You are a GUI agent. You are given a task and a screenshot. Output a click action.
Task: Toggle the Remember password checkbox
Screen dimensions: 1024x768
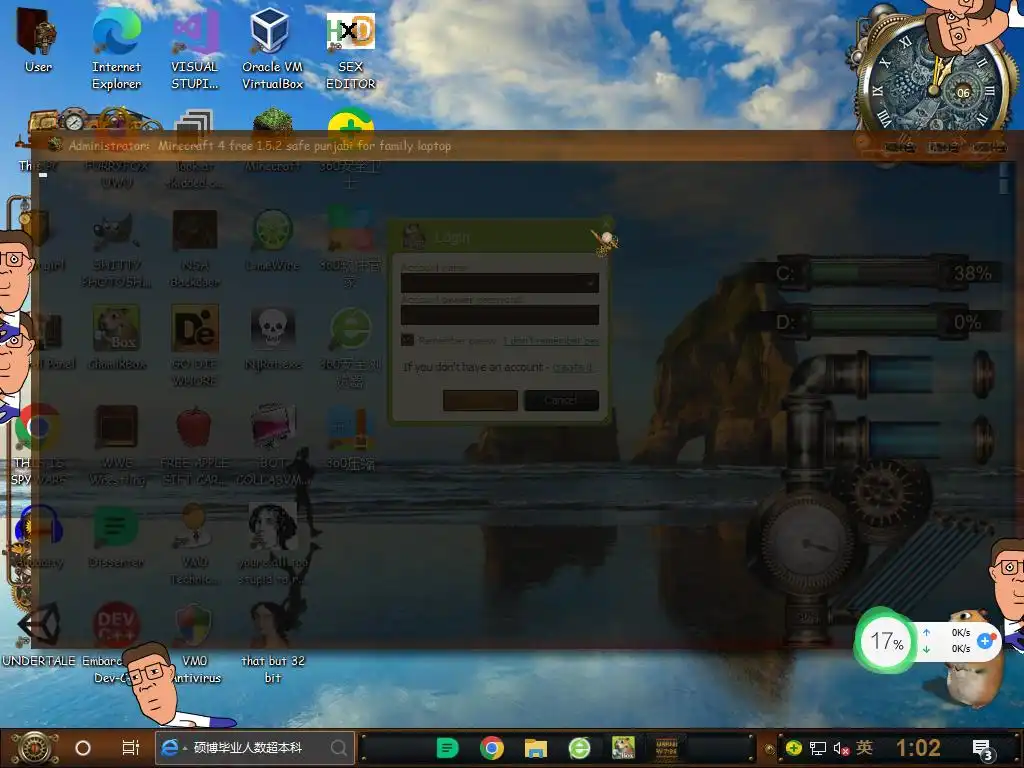408,340
